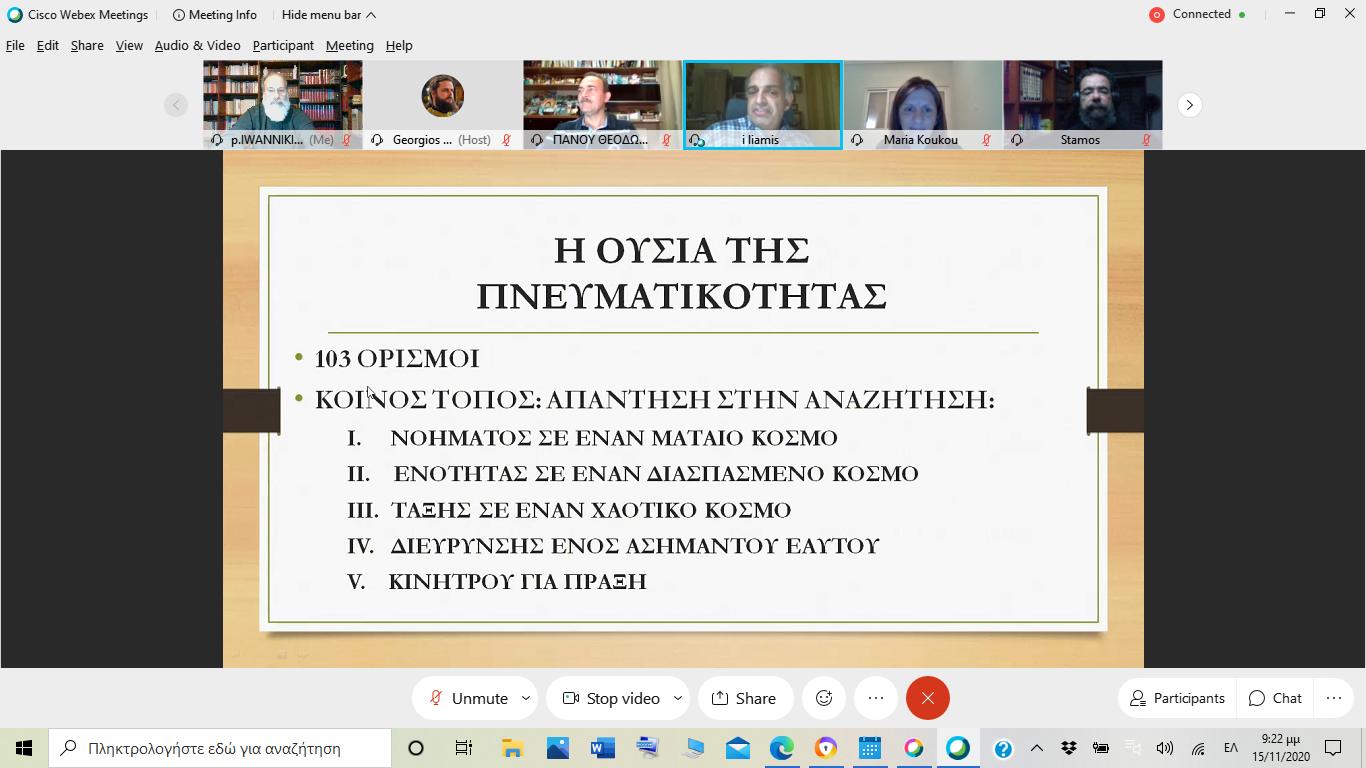Open Microsoft Edge from the taskbar
Image resolution: width=1366 pixels, height=768 pixels.
click(781, 748)
